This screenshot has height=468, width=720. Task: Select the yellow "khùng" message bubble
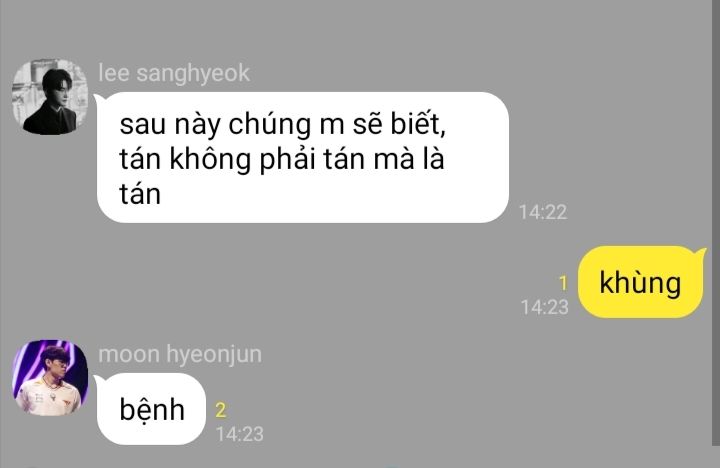[641, 282]
